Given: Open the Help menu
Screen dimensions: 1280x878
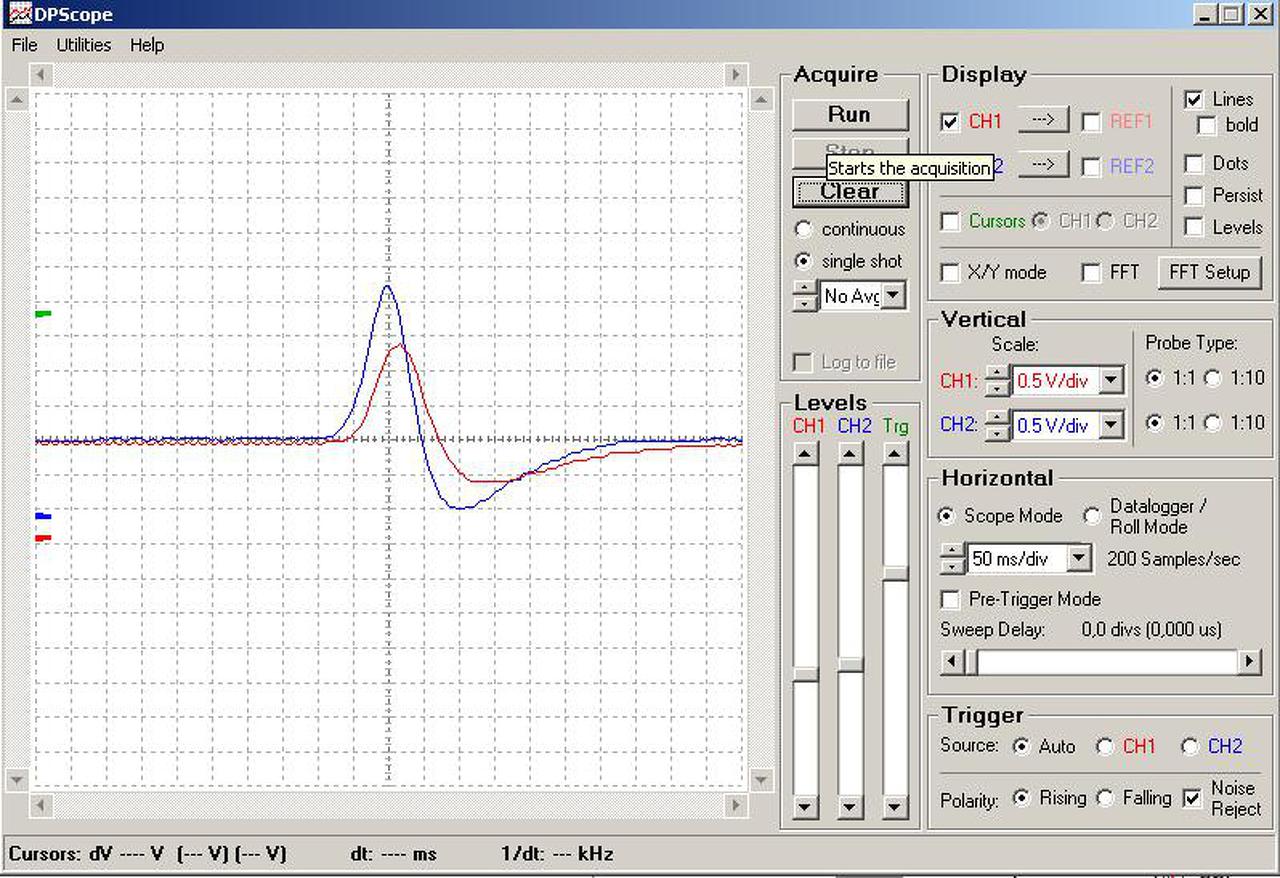Looking at the screenshot, I should tap(147, 45).
